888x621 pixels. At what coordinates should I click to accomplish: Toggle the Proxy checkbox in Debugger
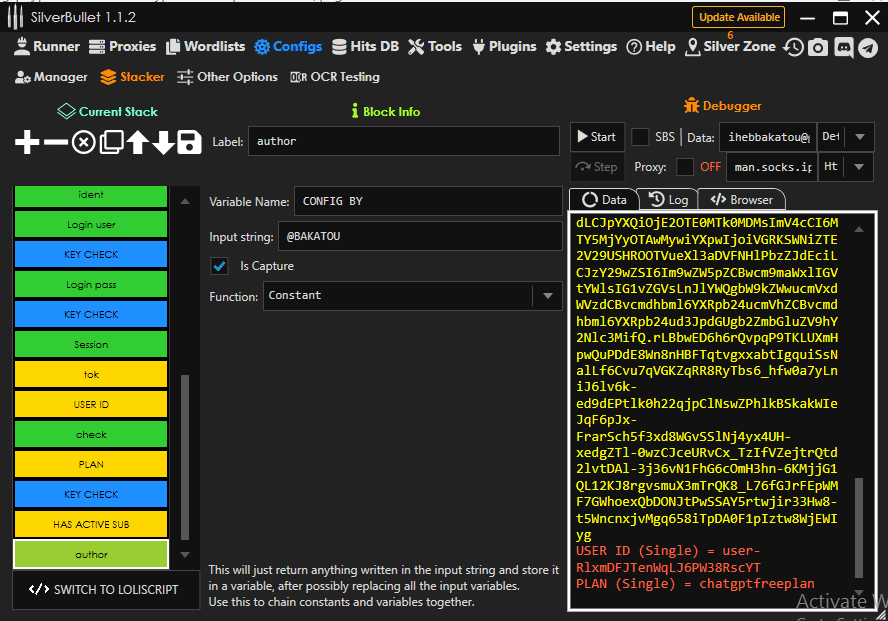685,167
